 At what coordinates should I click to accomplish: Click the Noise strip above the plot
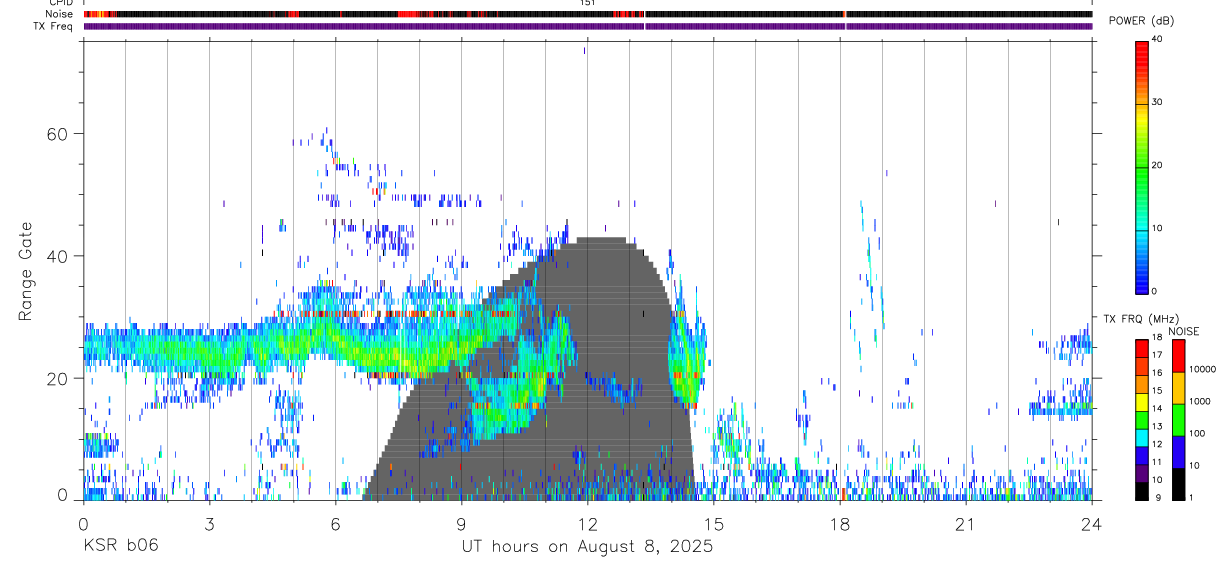click(x=587, y=14)
